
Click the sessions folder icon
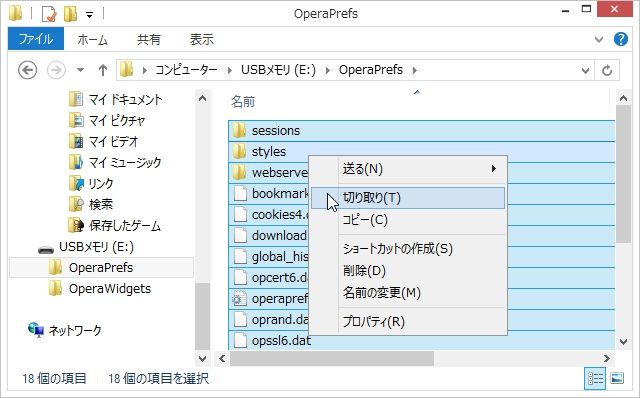[240, 131]
